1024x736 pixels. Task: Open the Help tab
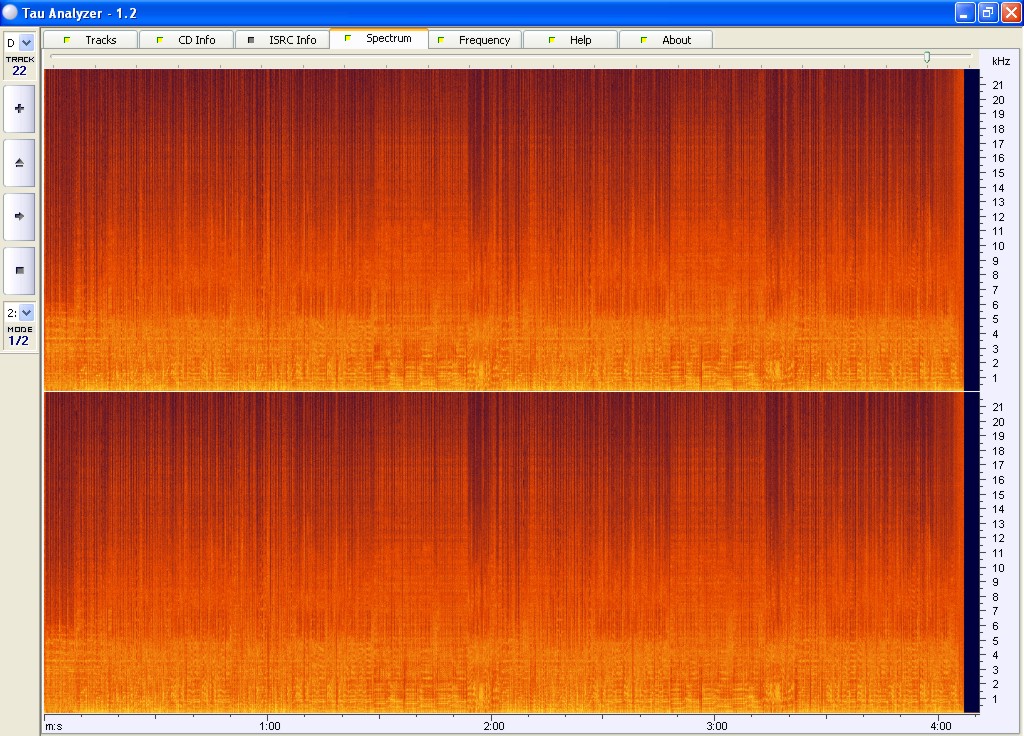point(571,40)
